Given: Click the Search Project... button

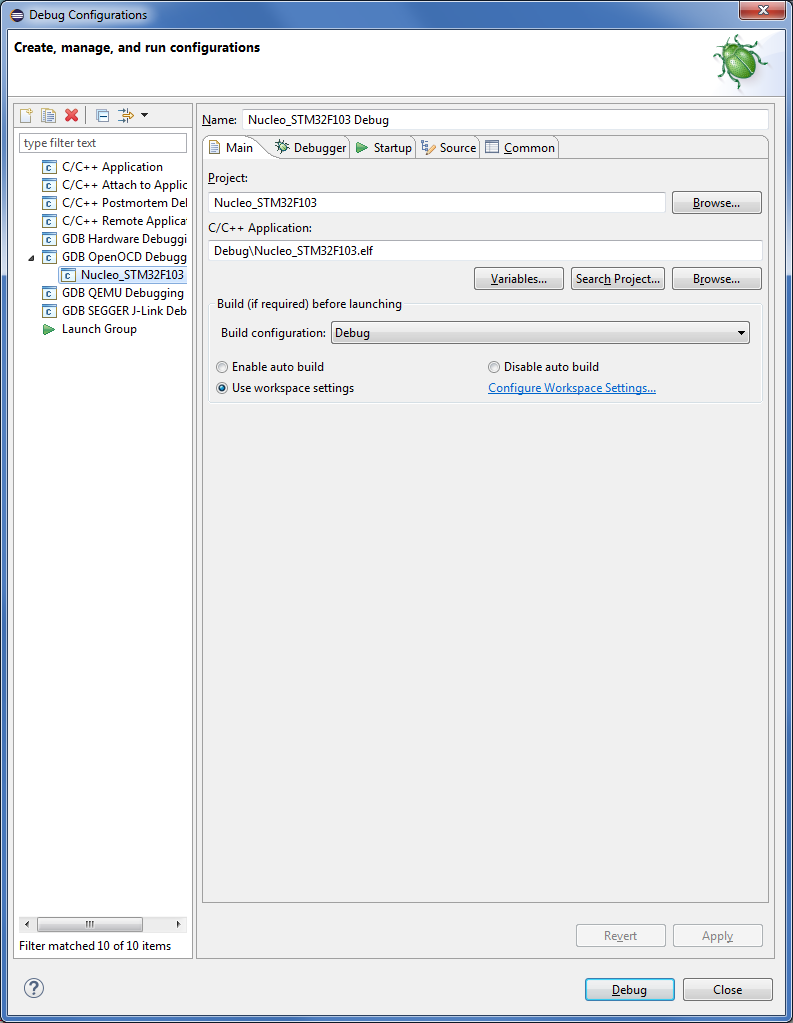Looking at the screenshot, I should point(618,279).
